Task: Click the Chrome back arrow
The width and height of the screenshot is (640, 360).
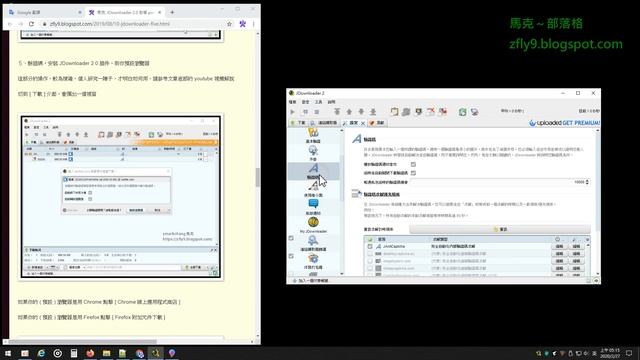Action: [10, 24]
